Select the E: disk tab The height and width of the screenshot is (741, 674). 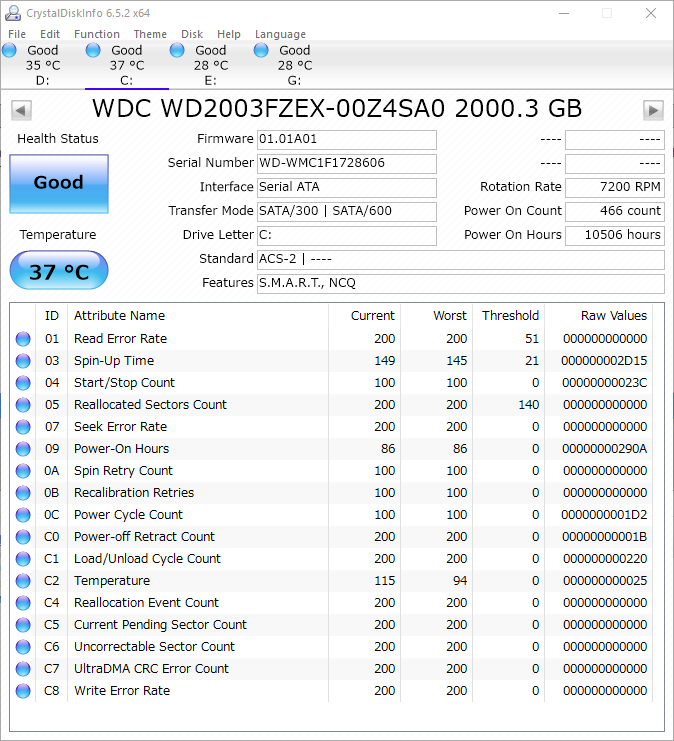pos(211,65)
